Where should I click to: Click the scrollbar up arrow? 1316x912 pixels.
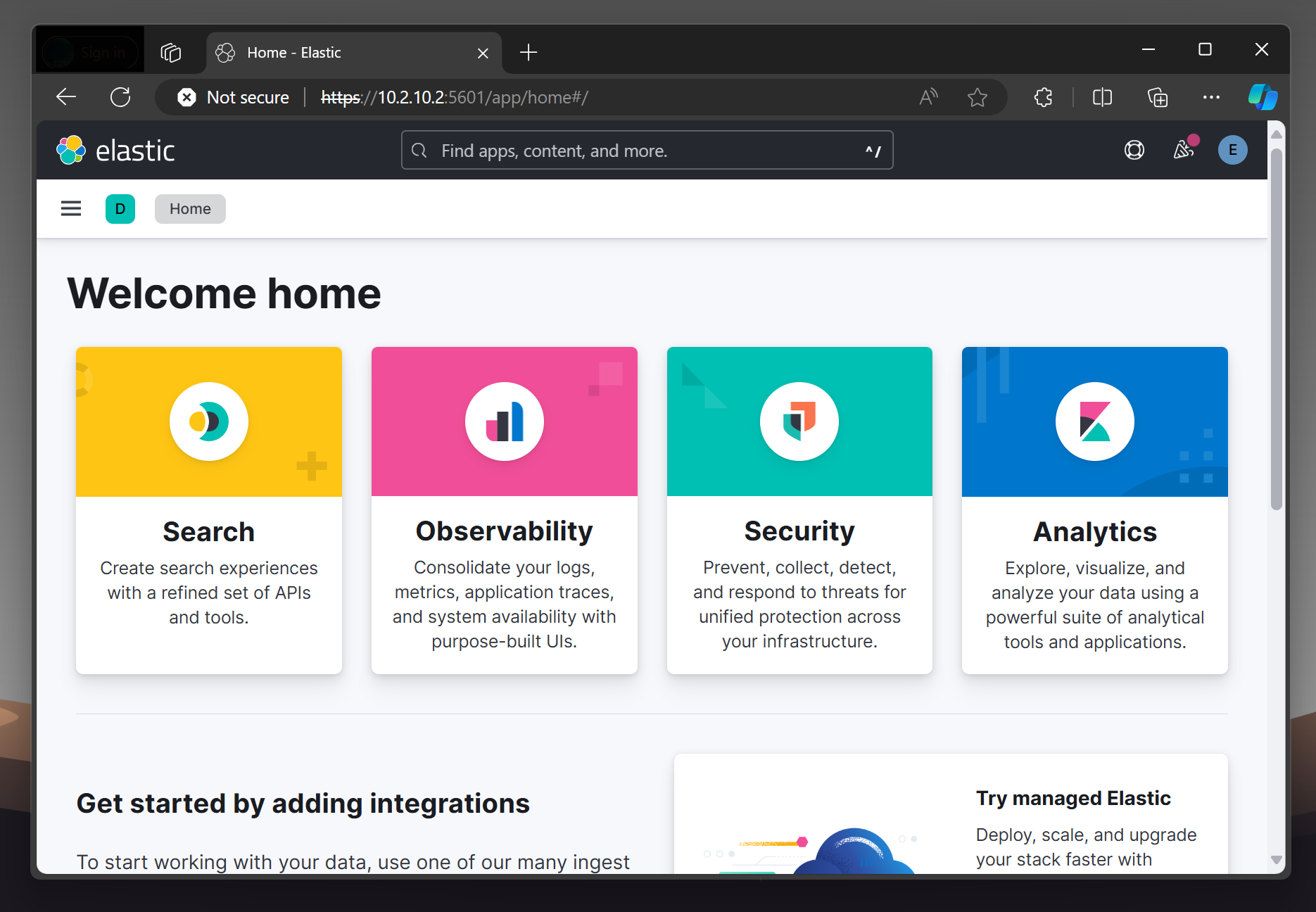point(1276,134)
